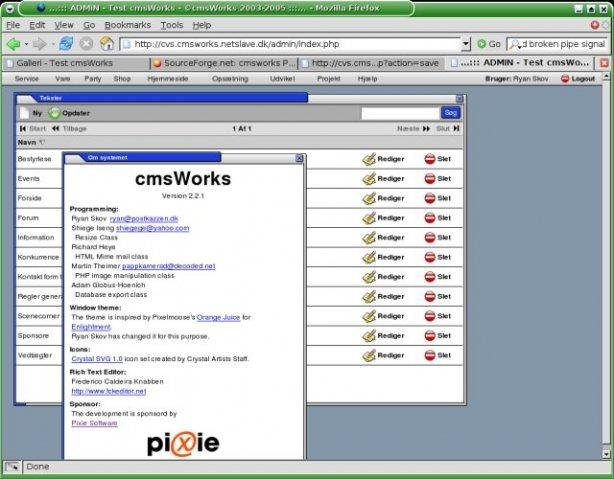The image size is (614, 479).
Task: Open the fckeditor.net website link
Action: point(108,391)
